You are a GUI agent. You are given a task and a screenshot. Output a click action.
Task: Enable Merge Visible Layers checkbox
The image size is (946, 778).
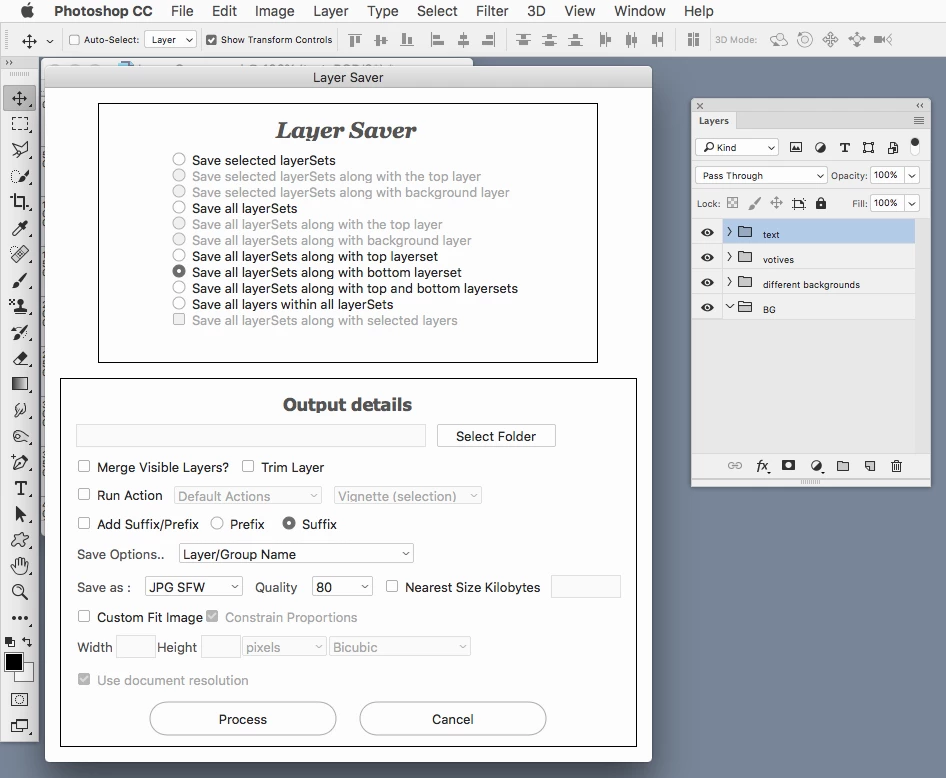pos(84,466)
